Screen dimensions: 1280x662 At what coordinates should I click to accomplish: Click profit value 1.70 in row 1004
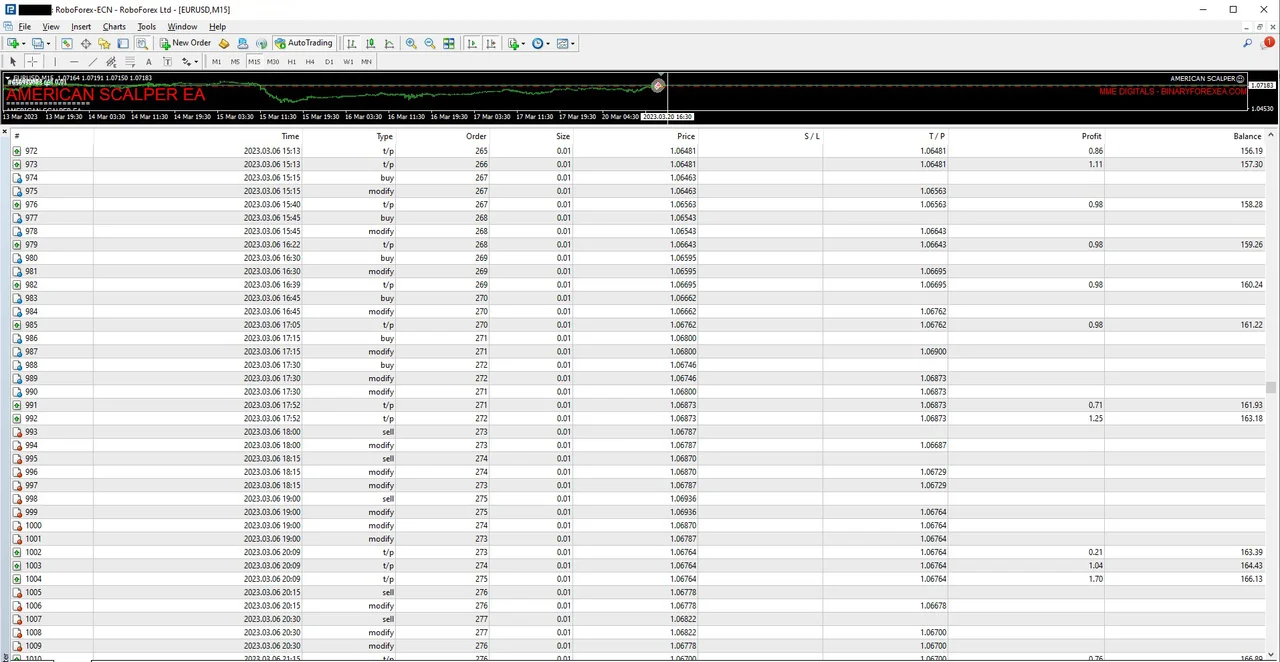(1095, 579)
